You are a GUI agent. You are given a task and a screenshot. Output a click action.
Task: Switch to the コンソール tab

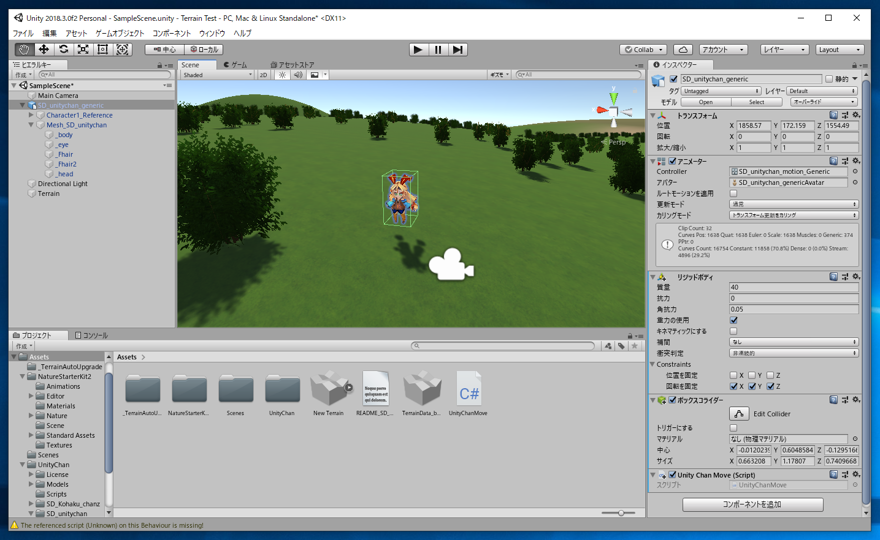pos(91,335)
